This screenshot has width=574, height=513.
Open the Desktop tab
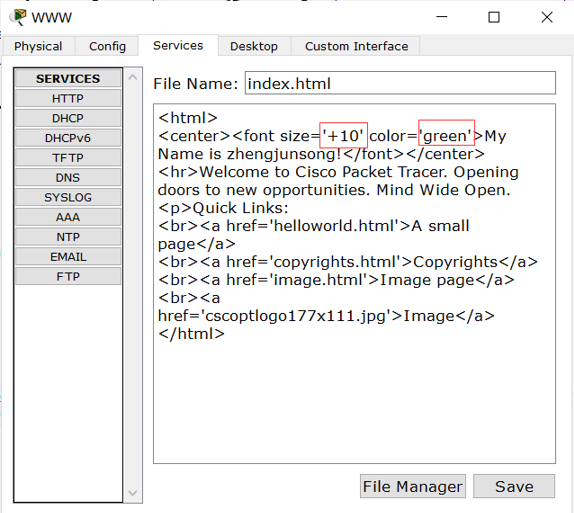(254, 46)
